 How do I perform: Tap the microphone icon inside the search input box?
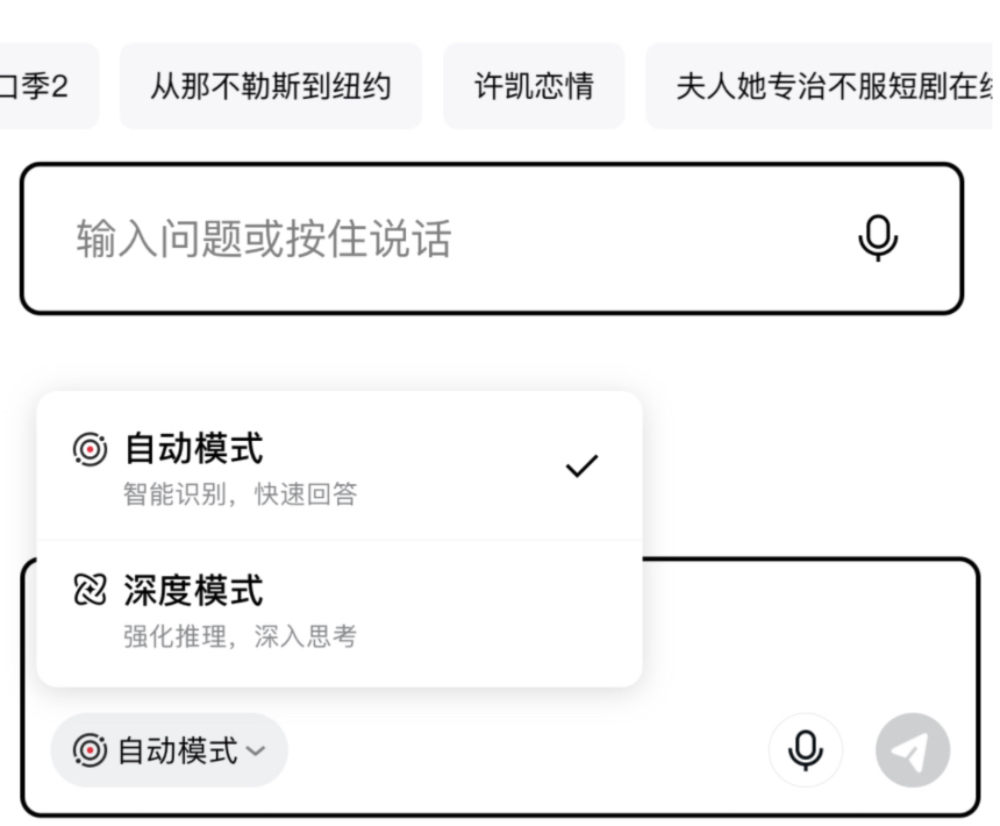(877, 237)
